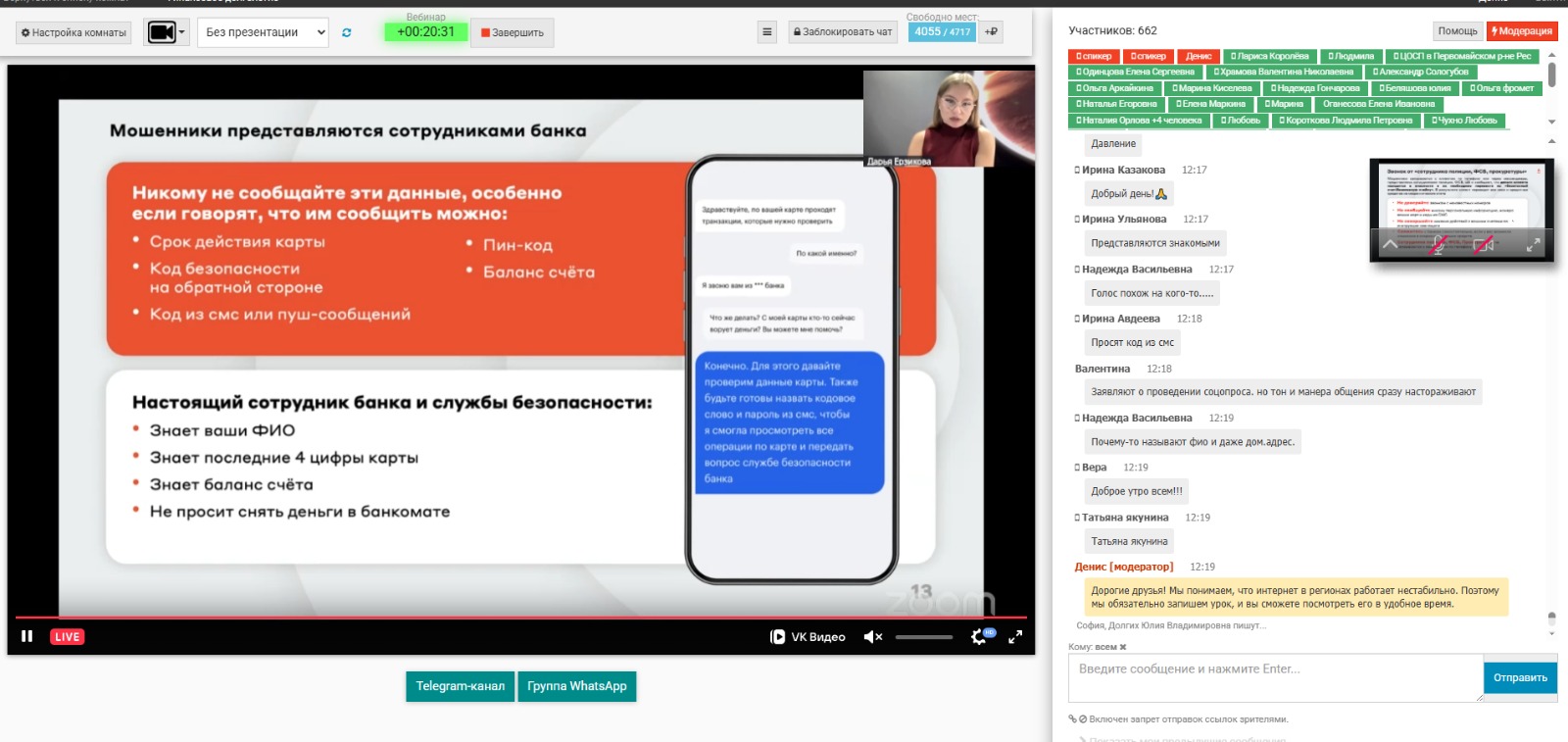1568x742 pixels.
Task: Select participant Наталья Егоровна
Action: point(1116,104)
